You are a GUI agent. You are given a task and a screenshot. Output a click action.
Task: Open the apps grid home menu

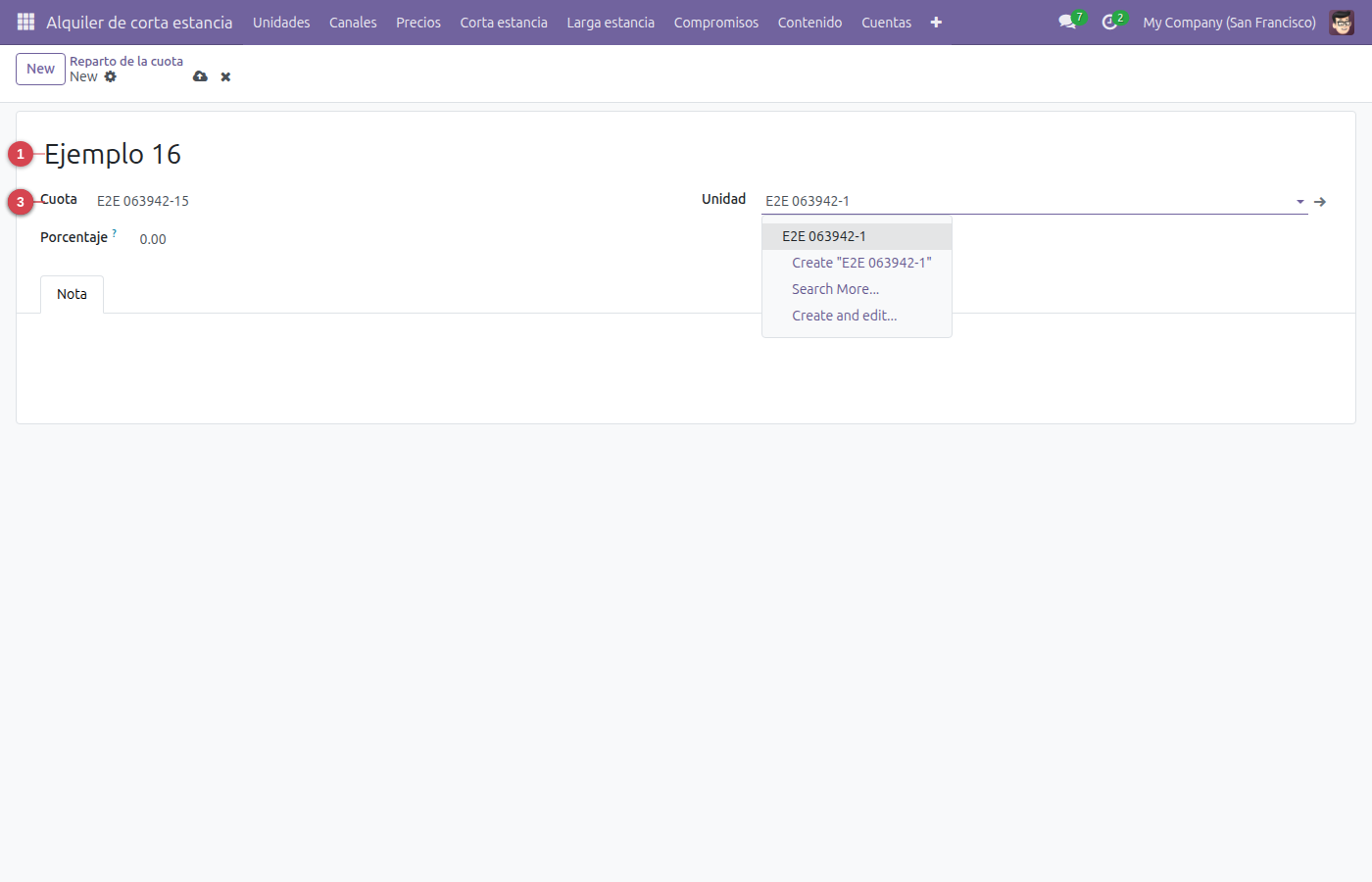(x=25, y=22)
